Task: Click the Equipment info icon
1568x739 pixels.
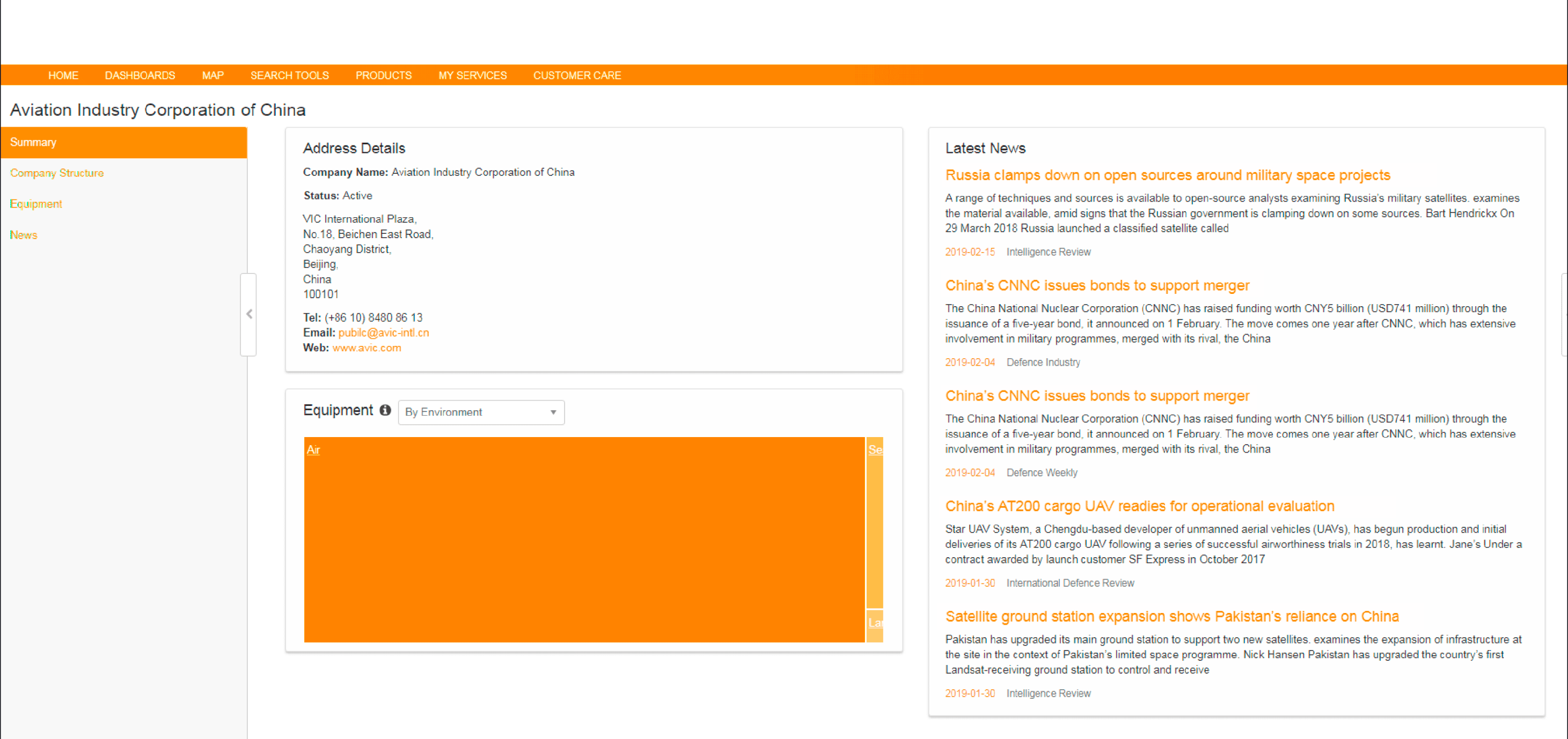Action: (385, 411)
